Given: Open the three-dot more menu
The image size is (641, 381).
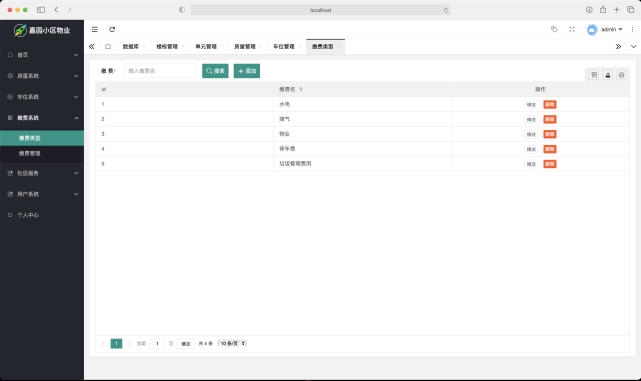Looking at the screenshot, I should click(x=632, y=29).
